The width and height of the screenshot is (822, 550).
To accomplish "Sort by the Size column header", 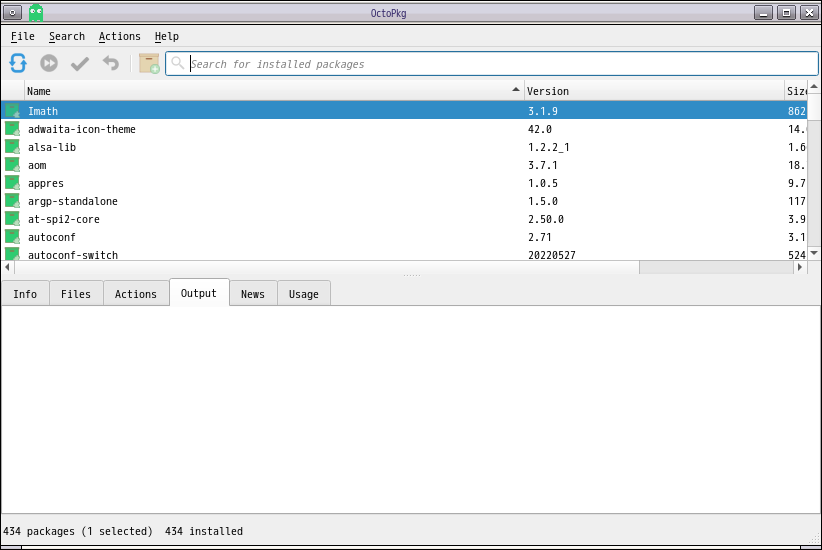I will tap(796, 91).
